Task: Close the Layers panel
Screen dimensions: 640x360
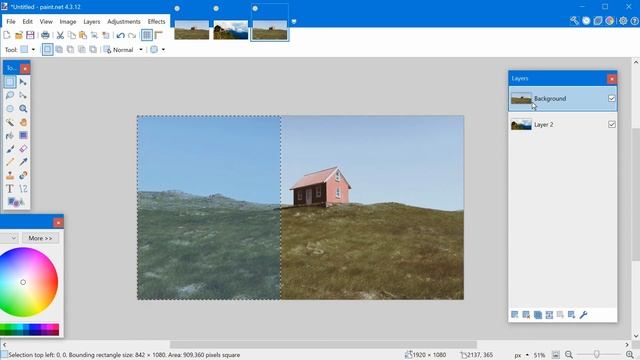Action: 611,79
